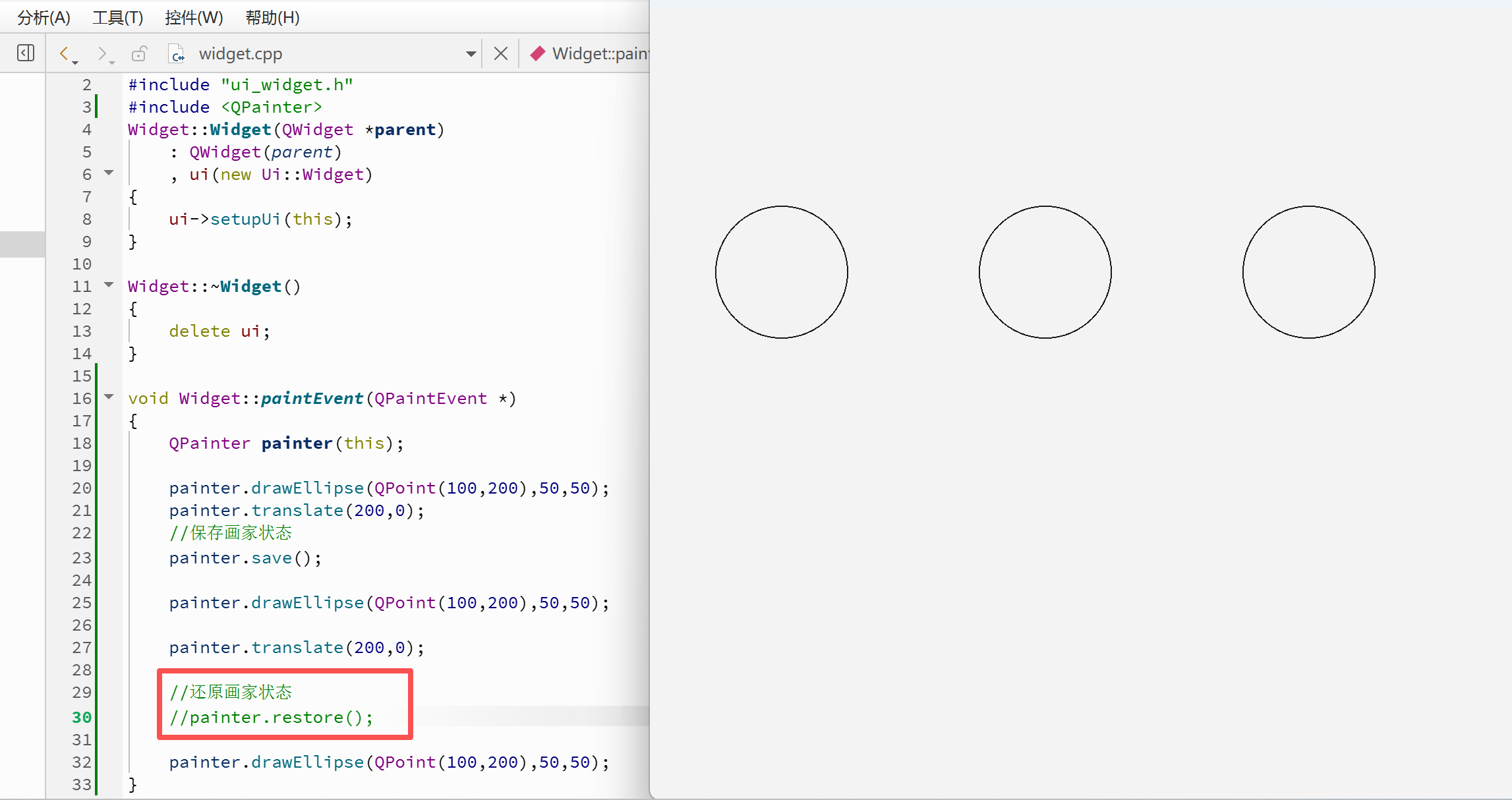The width and height of the screenshot is (1512, 800).
Task: Close the widget.cpp document
Action: click(x=501, y=53)
